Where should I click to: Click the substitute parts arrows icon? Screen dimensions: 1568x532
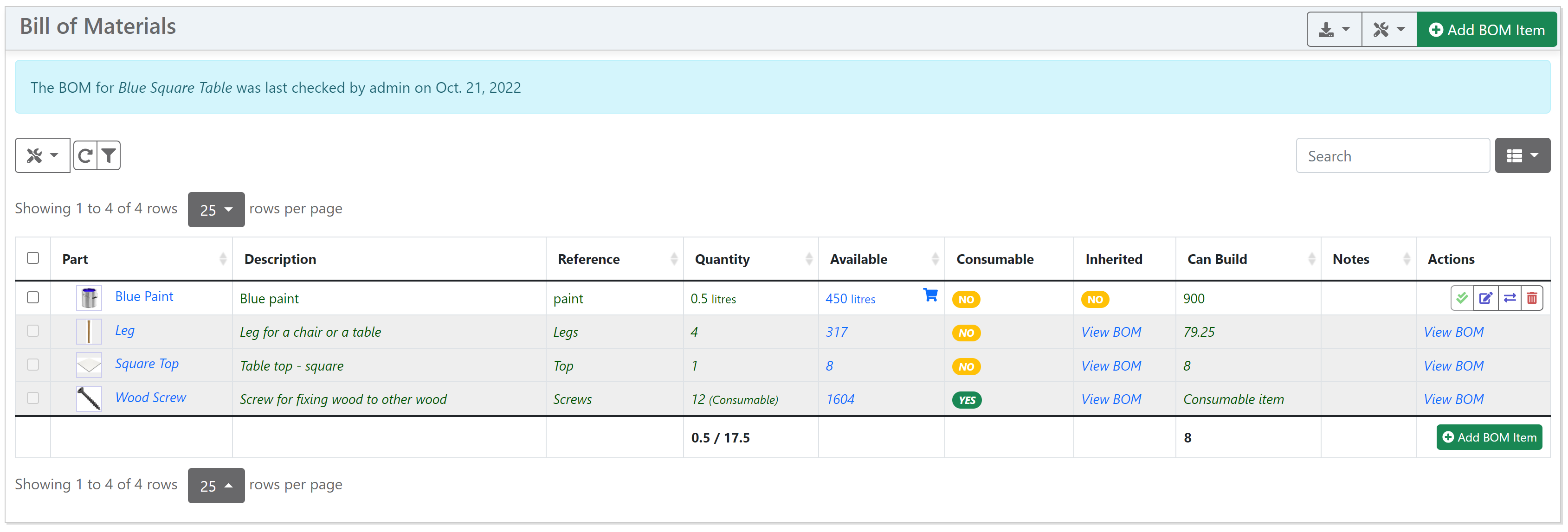click(1509, 298)
